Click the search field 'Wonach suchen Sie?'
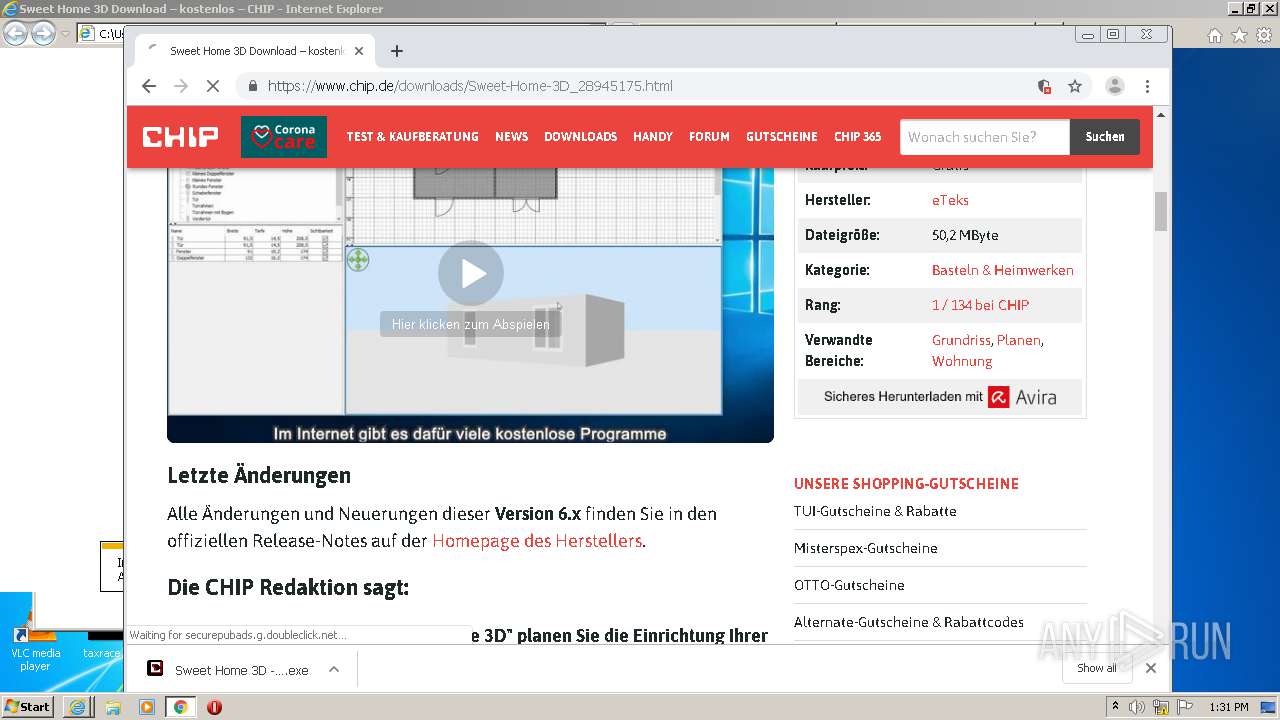The width and height of the screenshot is (1280, 720). (985, 137)
